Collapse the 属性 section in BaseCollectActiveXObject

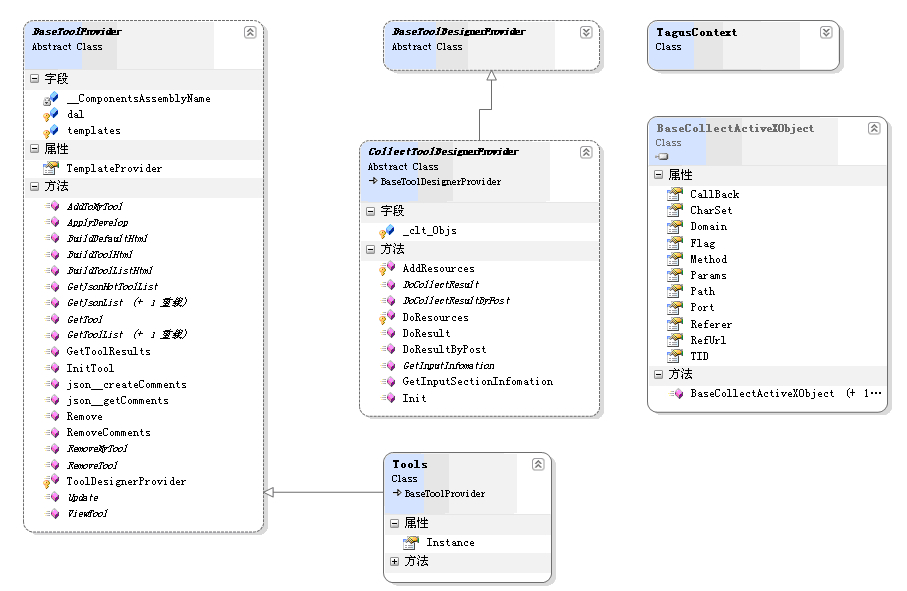658,175
